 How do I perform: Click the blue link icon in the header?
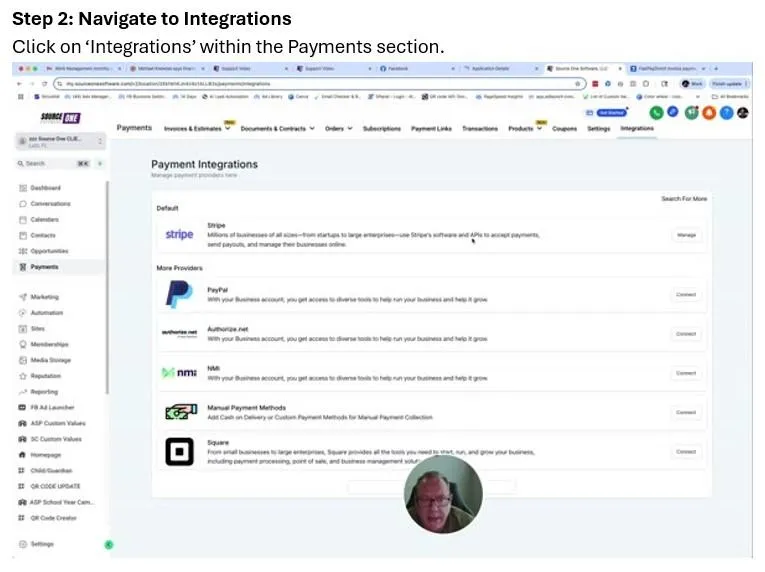tap(673, 112)
